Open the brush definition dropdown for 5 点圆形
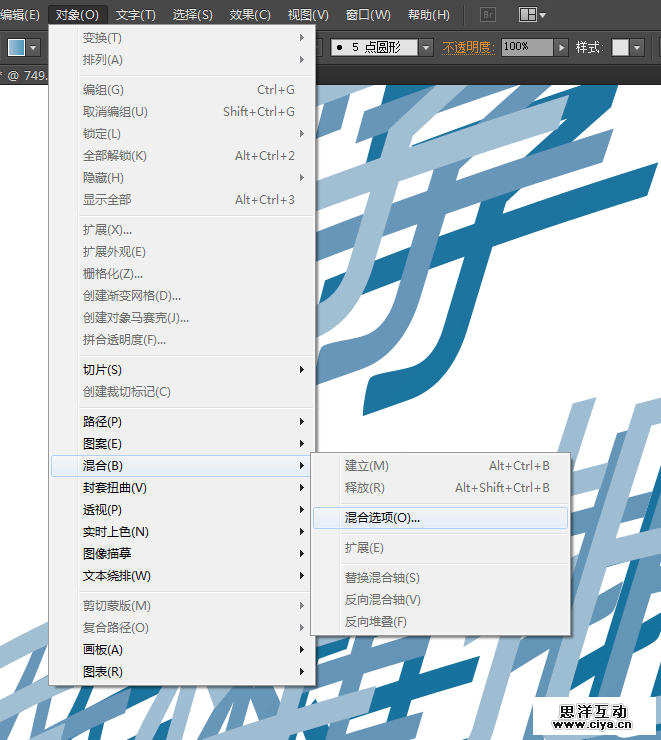 pyautogui.click(x=426, y=47)
